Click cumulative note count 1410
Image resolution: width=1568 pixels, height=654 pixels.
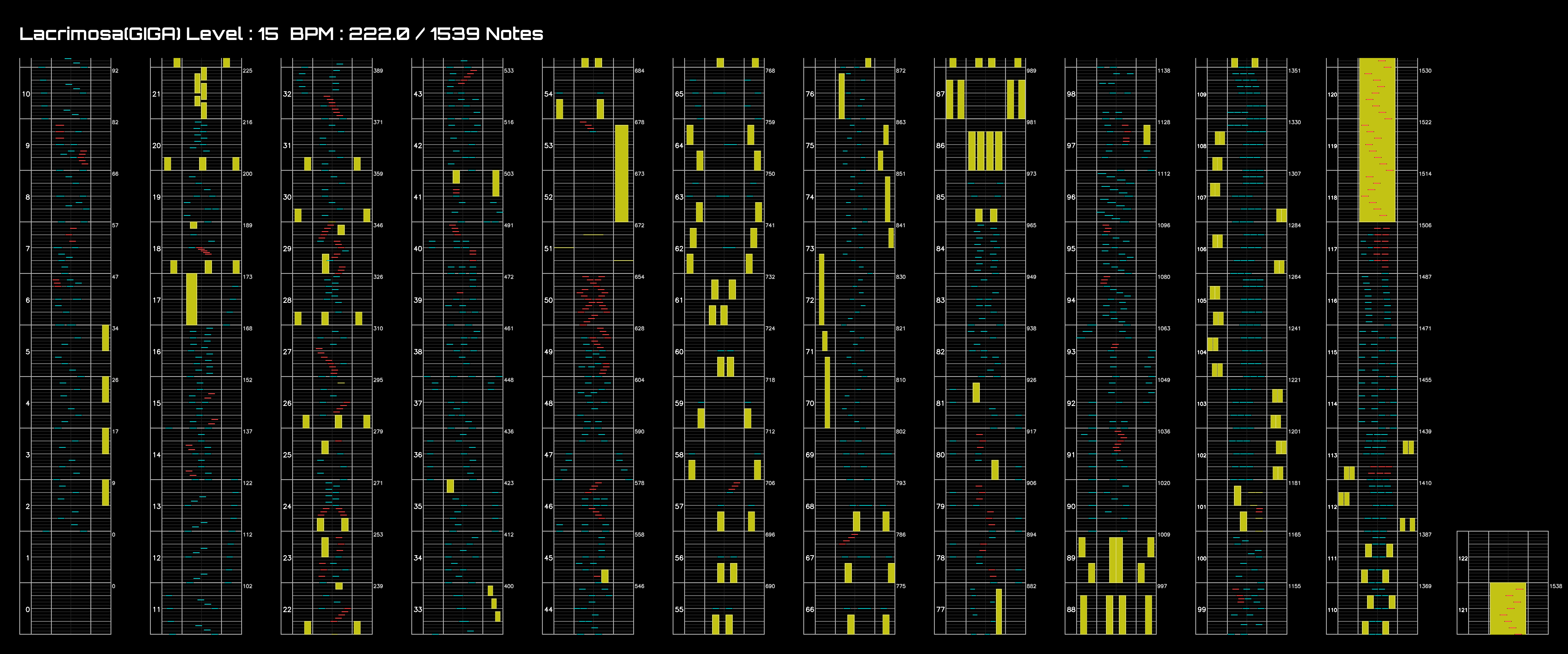click(x=1425, y=483)
